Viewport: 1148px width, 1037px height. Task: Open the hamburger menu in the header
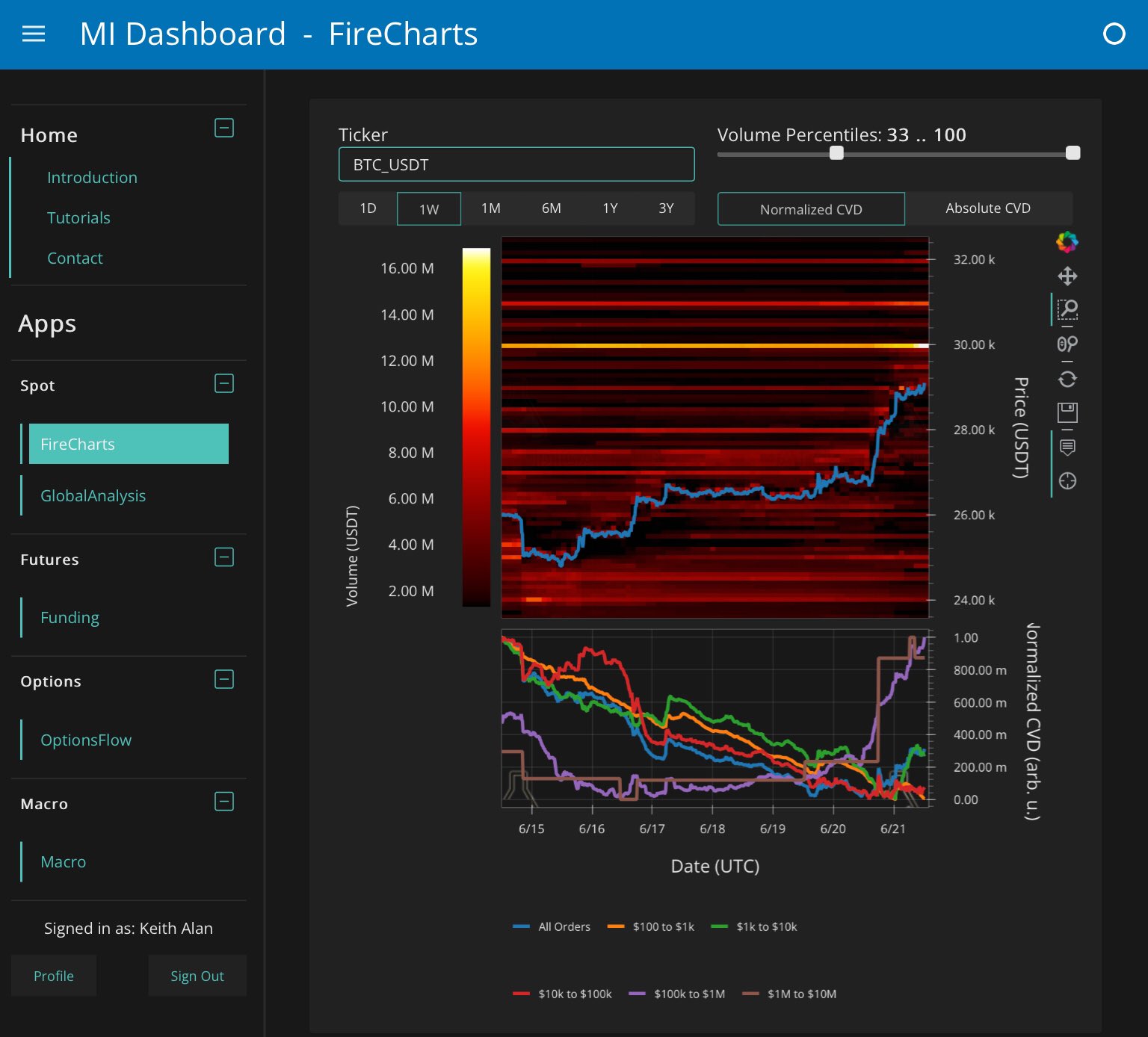pos(34,34)
